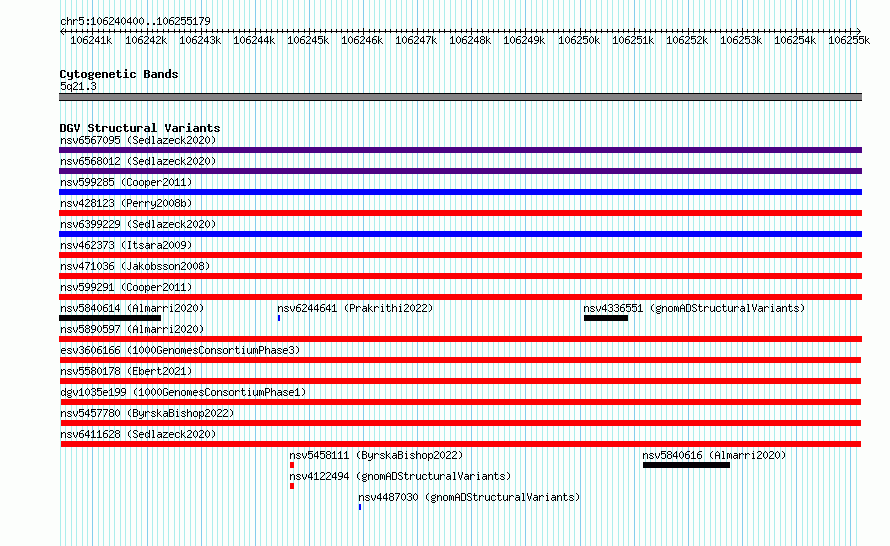Click the 106252k ruler position
890x546 pixels.
tap(687, 40)
